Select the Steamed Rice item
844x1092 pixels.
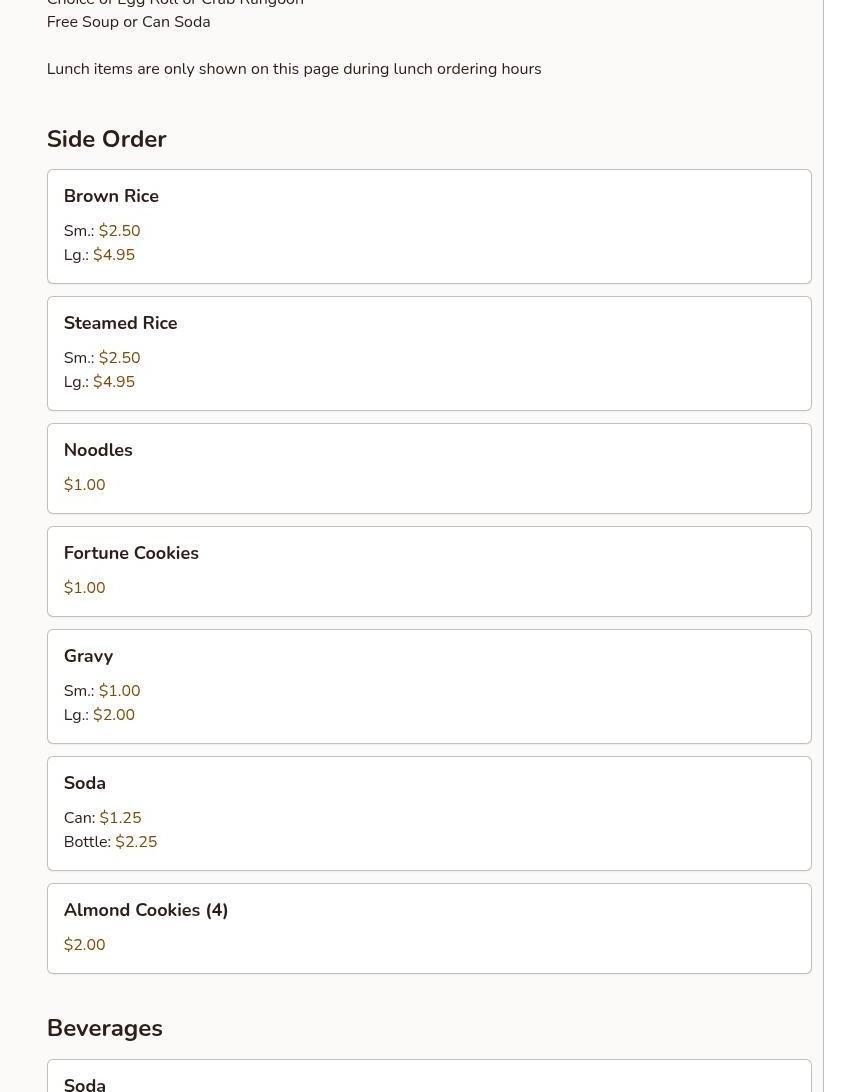120,324
